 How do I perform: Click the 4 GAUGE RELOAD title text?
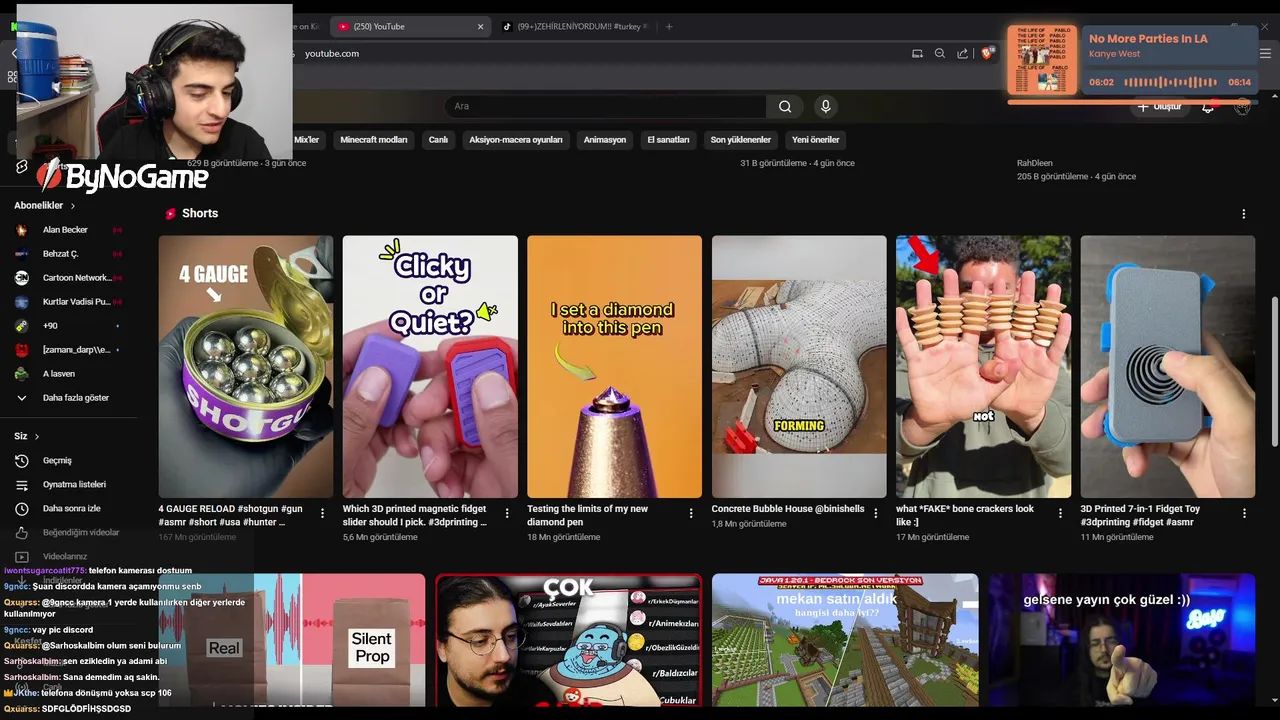click(x=230, y=515)
